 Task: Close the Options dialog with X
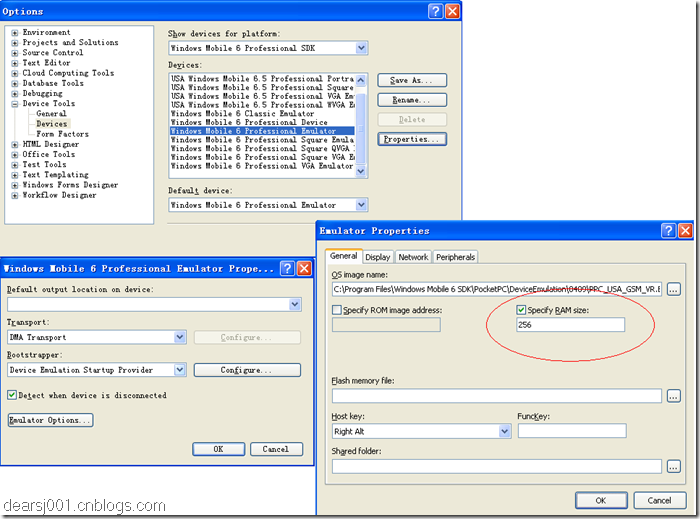[453, 11]
